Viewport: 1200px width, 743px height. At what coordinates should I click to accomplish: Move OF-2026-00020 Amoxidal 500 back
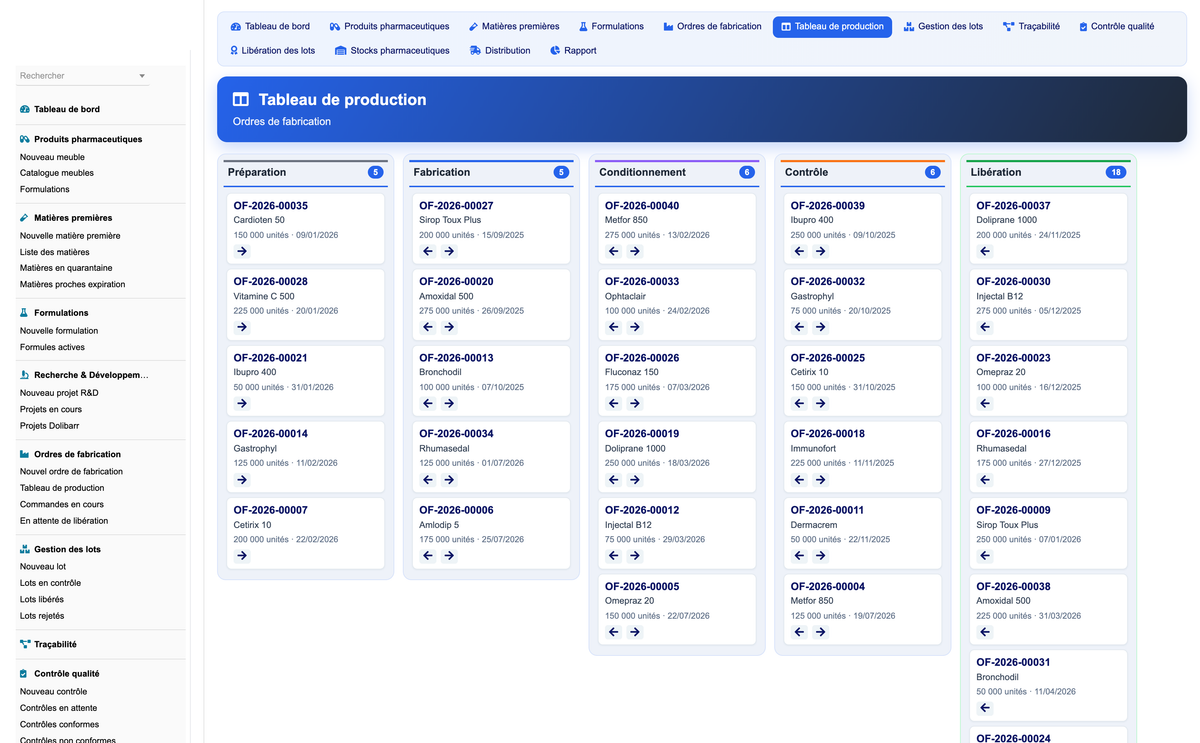(x=428, y=327)
